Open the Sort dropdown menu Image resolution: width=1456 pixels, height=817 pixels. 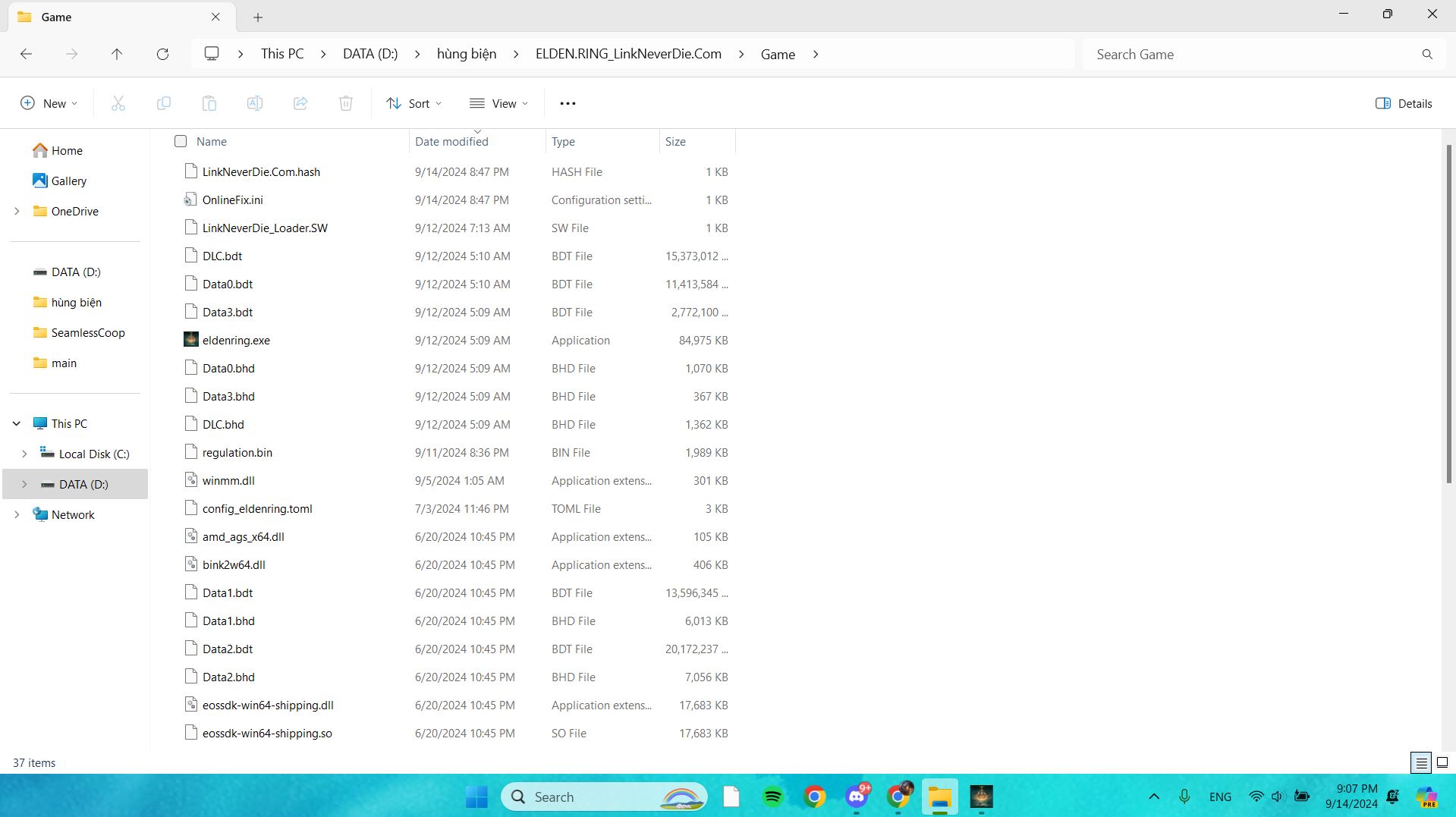(x=414, y=103)
